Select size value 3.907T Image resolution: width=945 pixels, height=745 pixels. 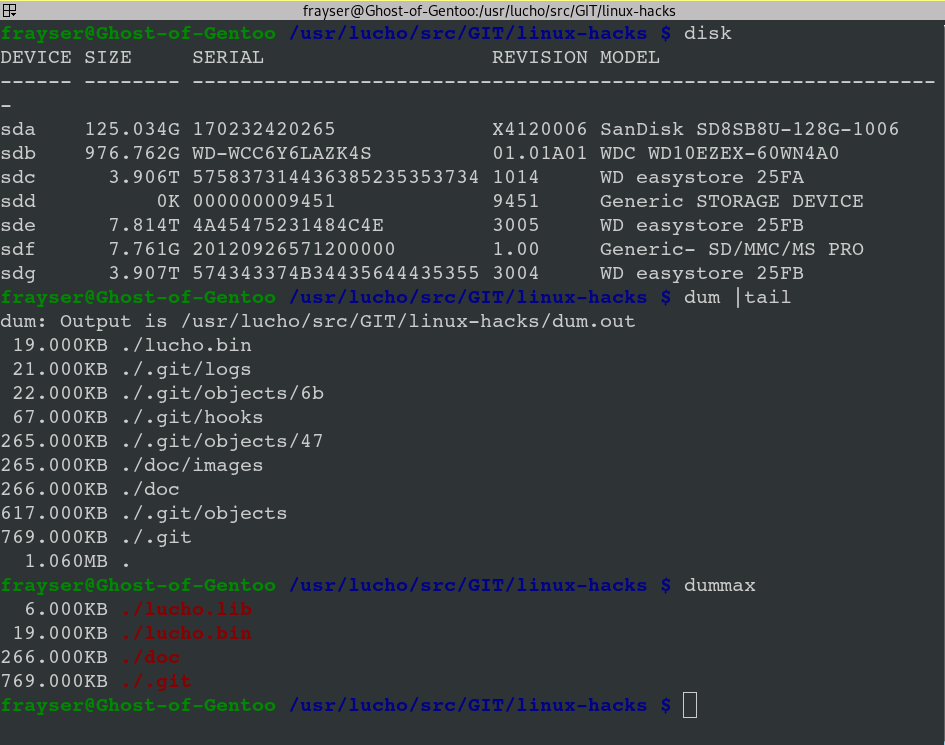144,273
